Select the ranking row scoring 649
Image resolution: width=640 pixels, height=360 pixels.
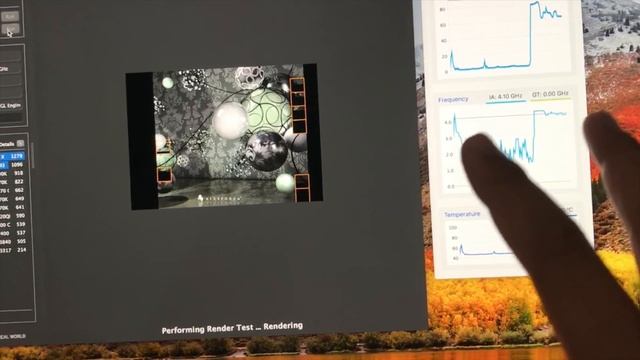tap(13, 199)
